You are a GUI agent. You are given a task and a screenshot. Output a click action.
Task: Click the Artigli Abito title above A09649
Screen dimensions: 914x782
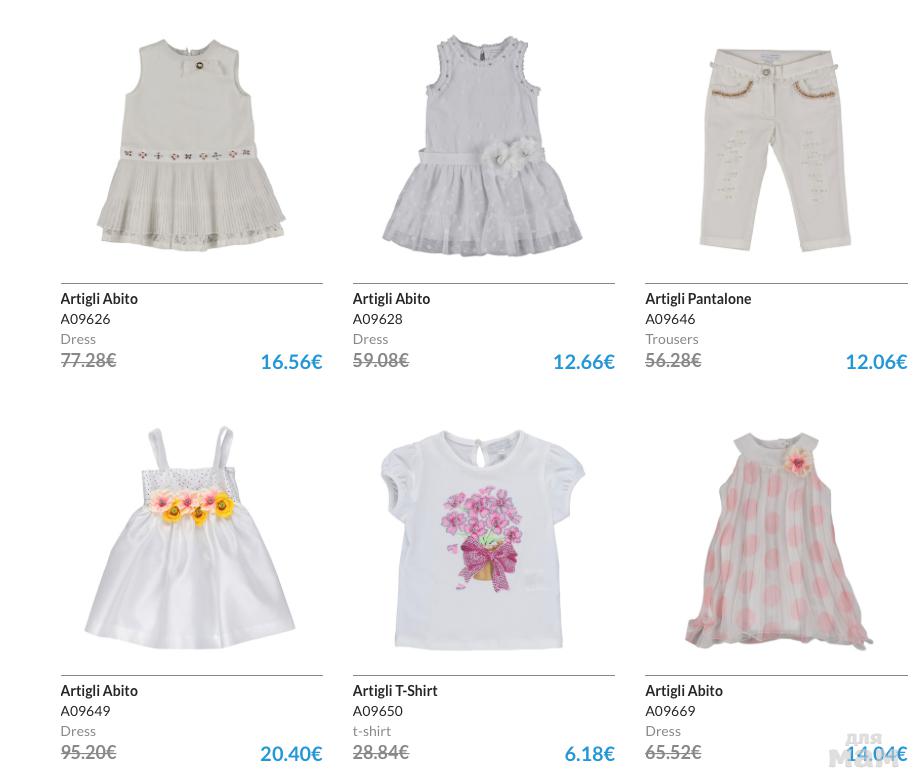(99, 691)
